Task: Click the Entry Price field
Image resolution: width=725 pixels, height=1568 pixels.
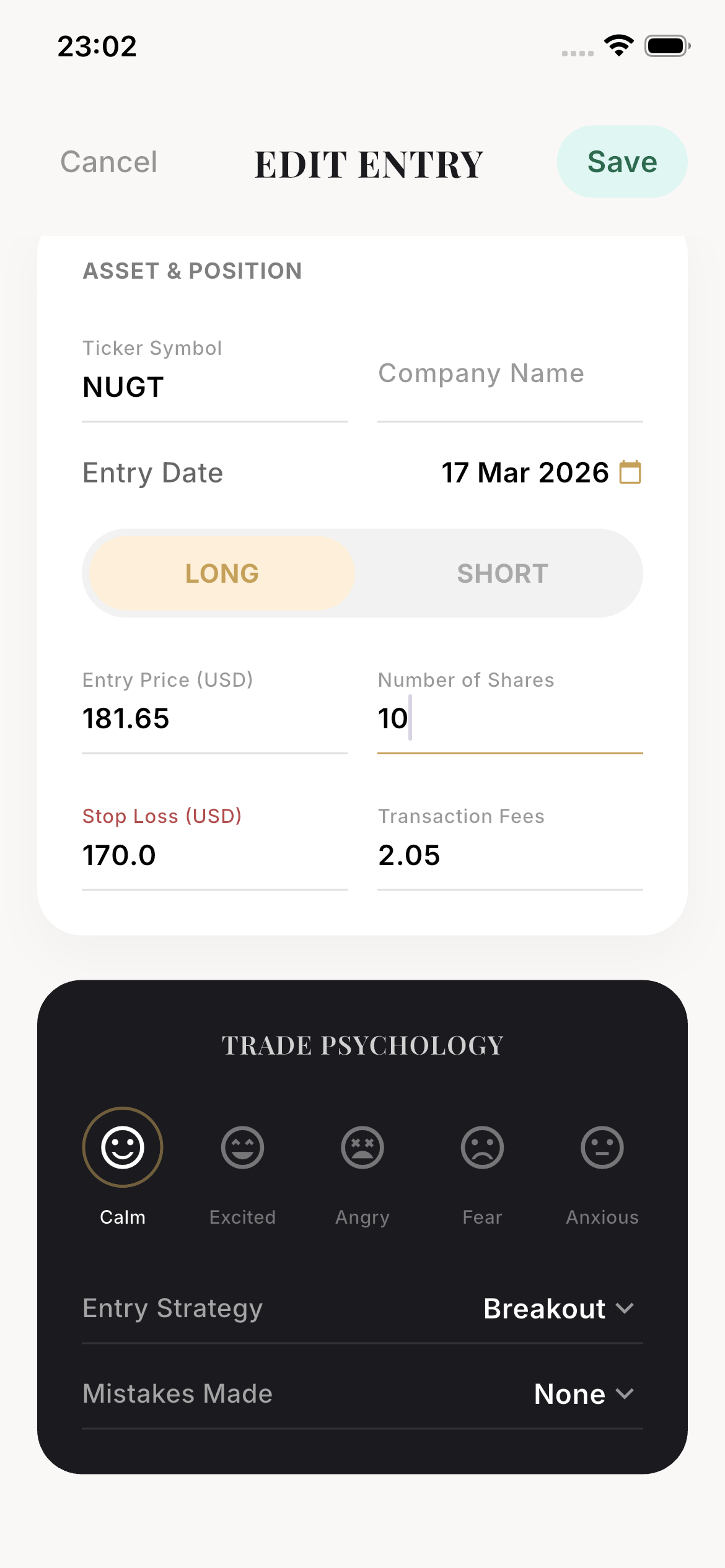Action: (214, 719)
